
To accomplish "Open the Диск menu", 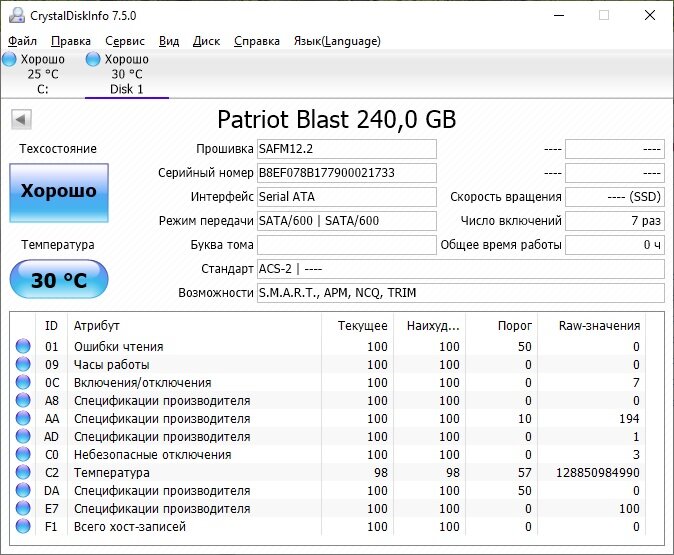I will click(206, 41).
